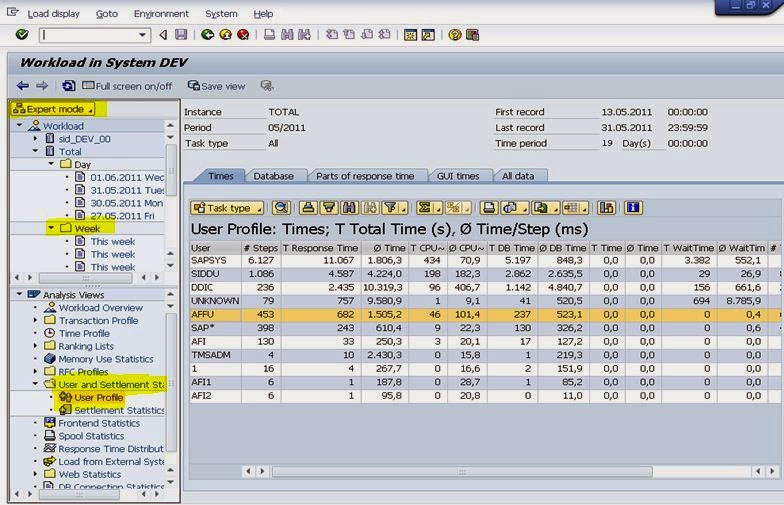Click the Print icon in standard toolbar
Viewport: 784px width, 505px height.
[x=270, y=34]
